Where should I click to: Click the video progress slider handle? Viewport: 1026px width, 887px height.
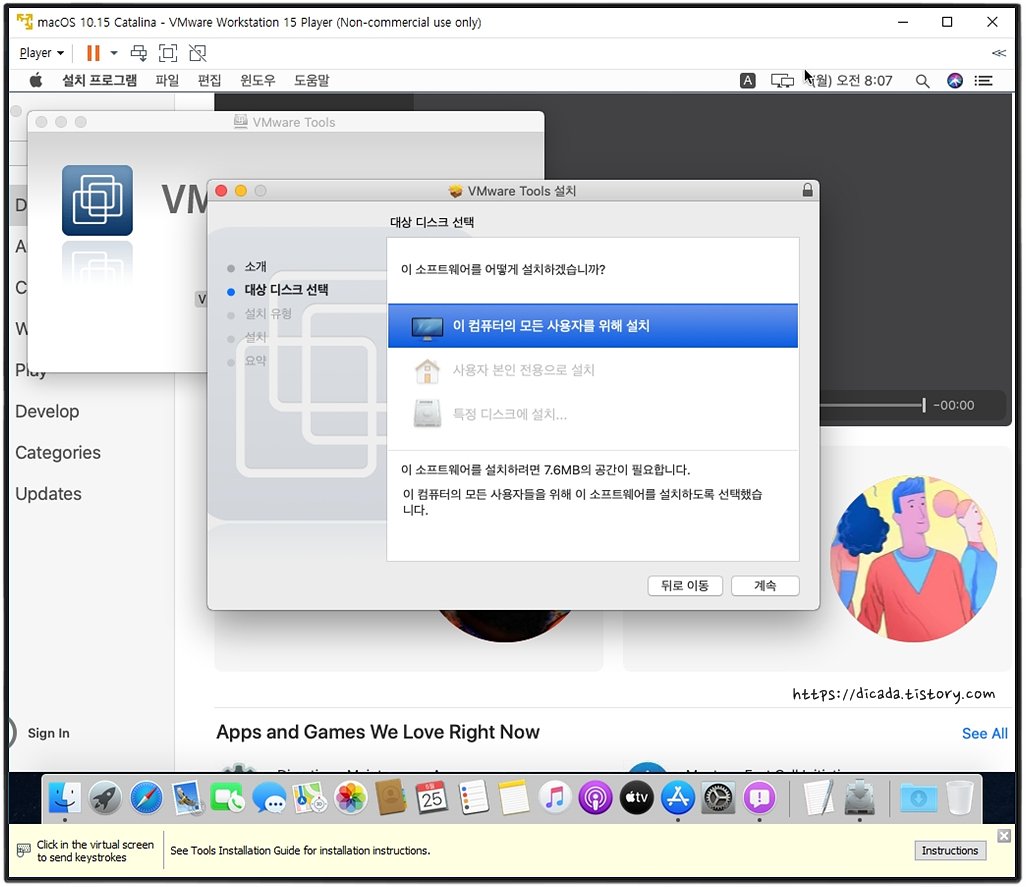pos(923,406)
